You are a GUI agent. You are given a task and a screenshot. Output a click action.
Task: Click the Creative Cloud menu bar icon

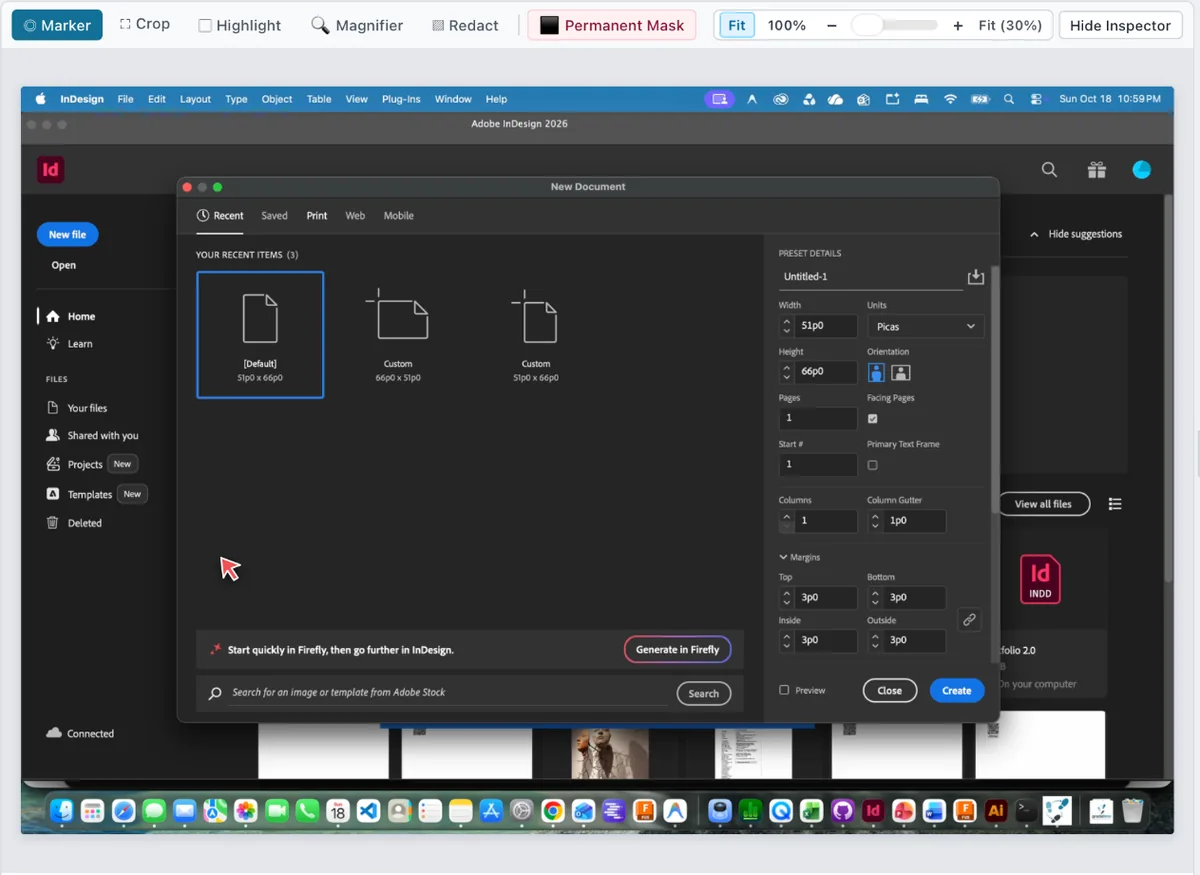point(781,99)
